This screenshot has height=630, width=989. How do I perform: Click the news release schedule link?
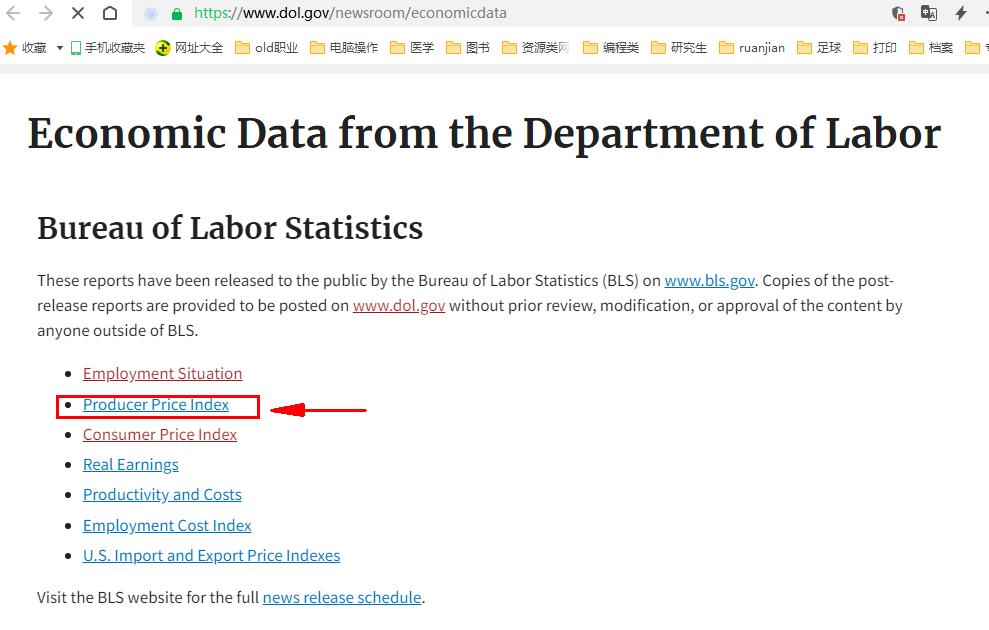[x=340, y=597]
